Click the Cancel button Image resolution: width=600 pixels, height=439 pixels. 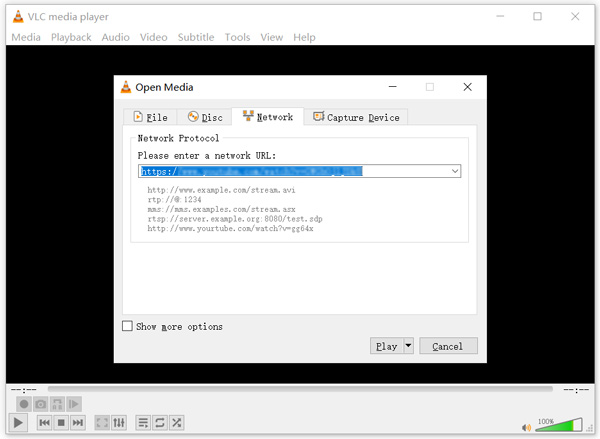point(448,346)
